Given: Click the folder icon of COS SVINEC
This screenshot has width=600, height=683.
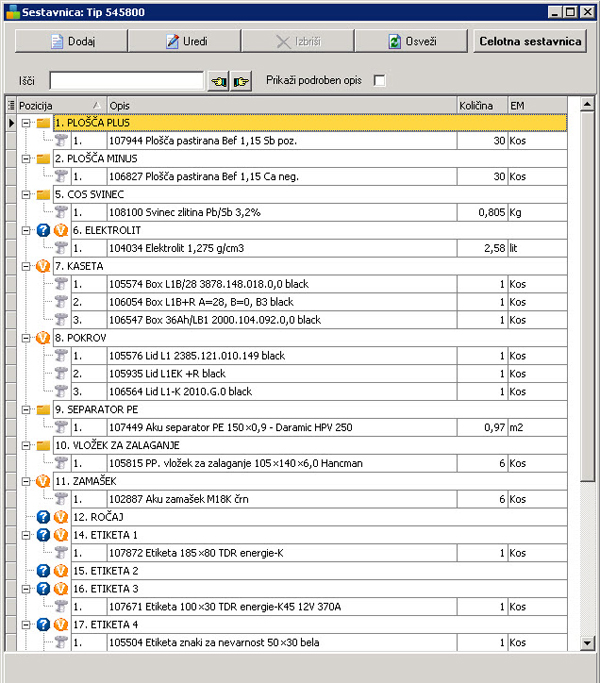Looking at the screenshot, I should (x=43, y=195).
